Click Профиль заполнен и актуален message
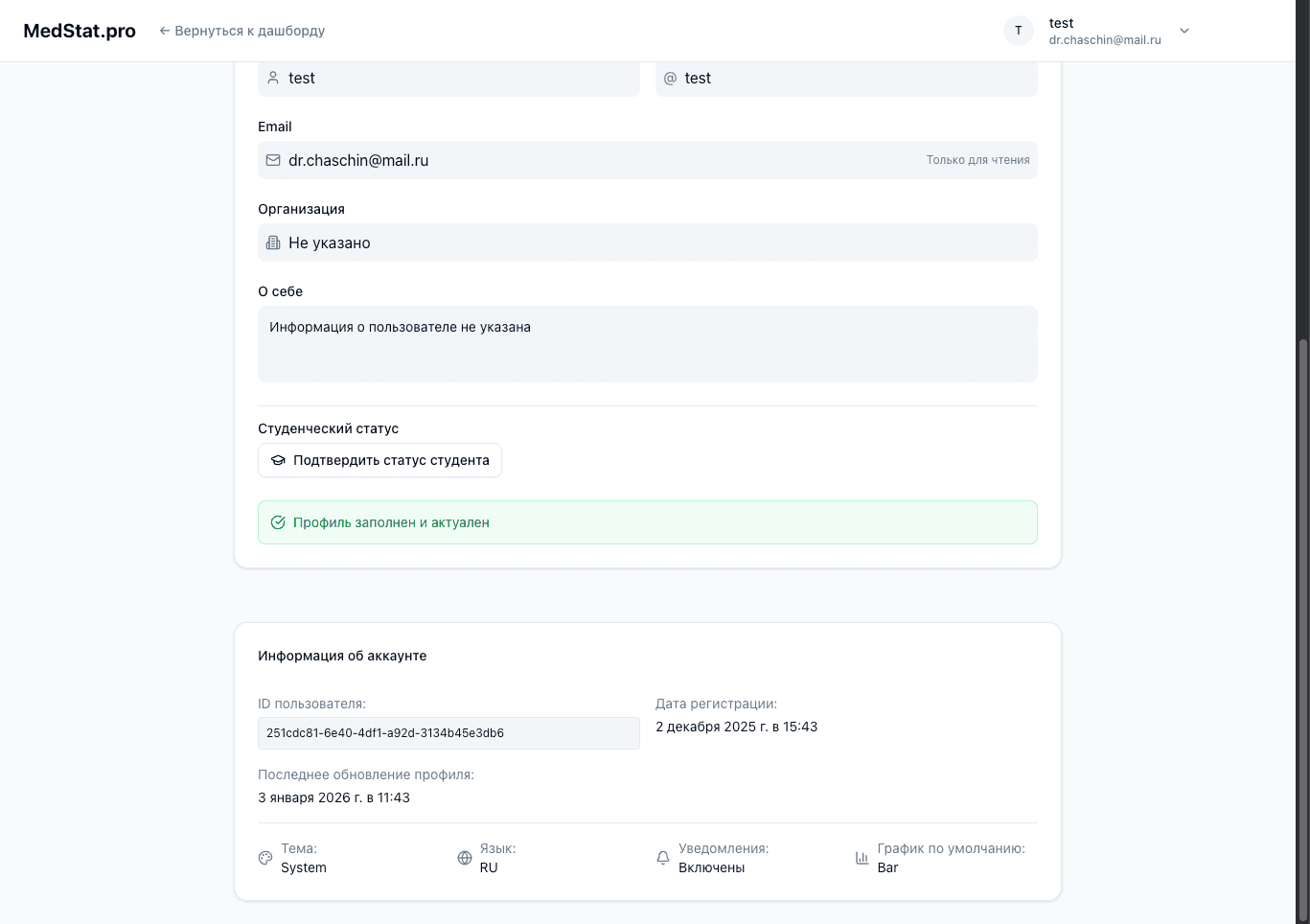This screenshot has height=924, width=1310. point(648,522)
